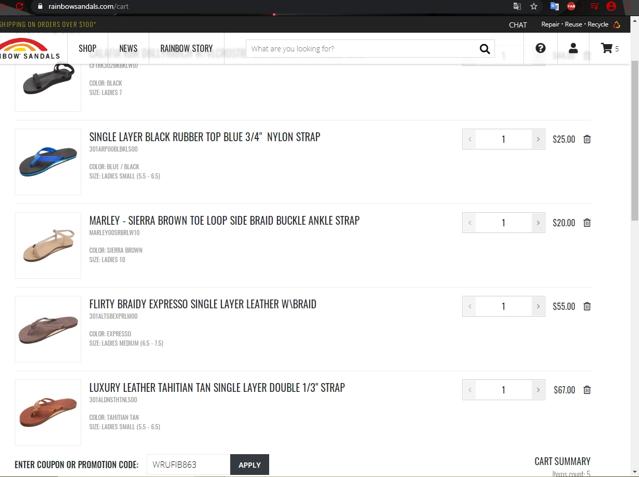Screen dimensions: 639x477
Task: Click the Tahitian Tan sandal thumbnail
Action: [x=48, y=413]
